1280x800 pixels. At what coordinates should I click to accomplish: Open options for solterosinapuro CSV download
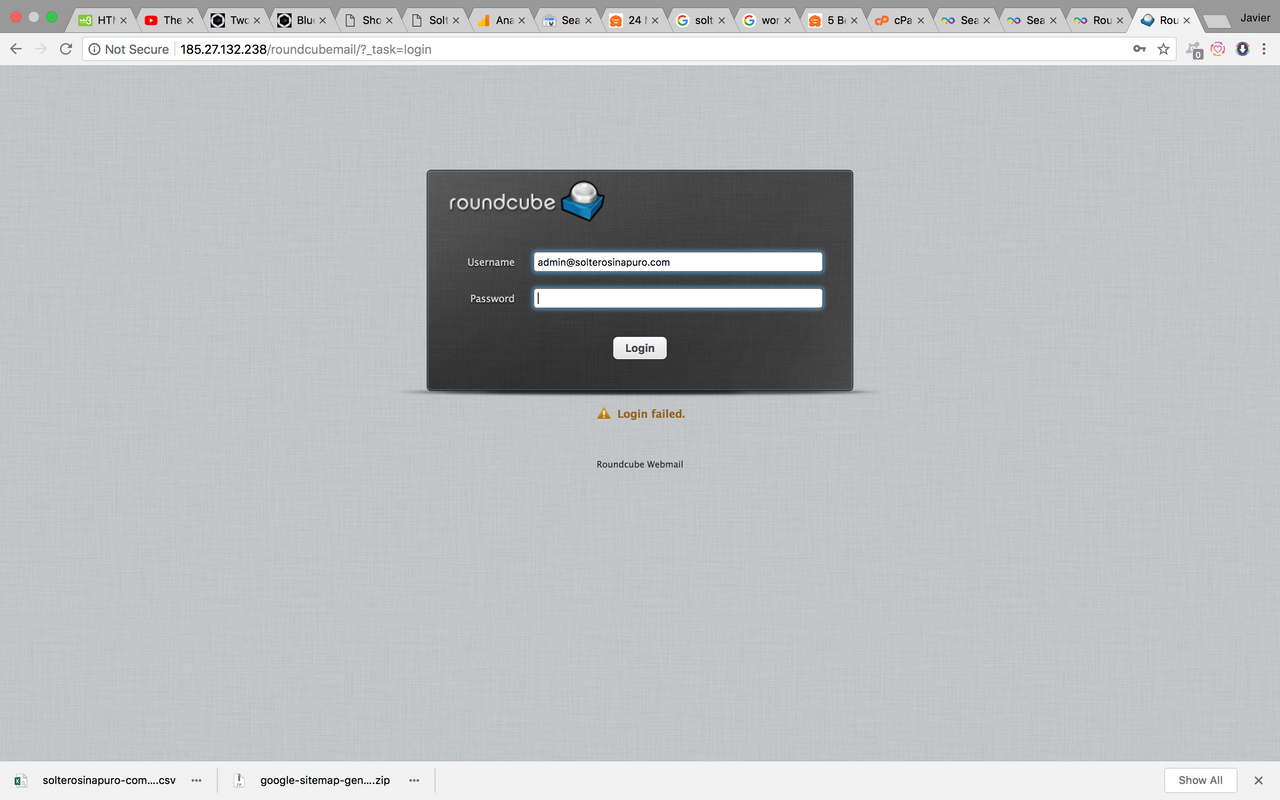point(197,780)
